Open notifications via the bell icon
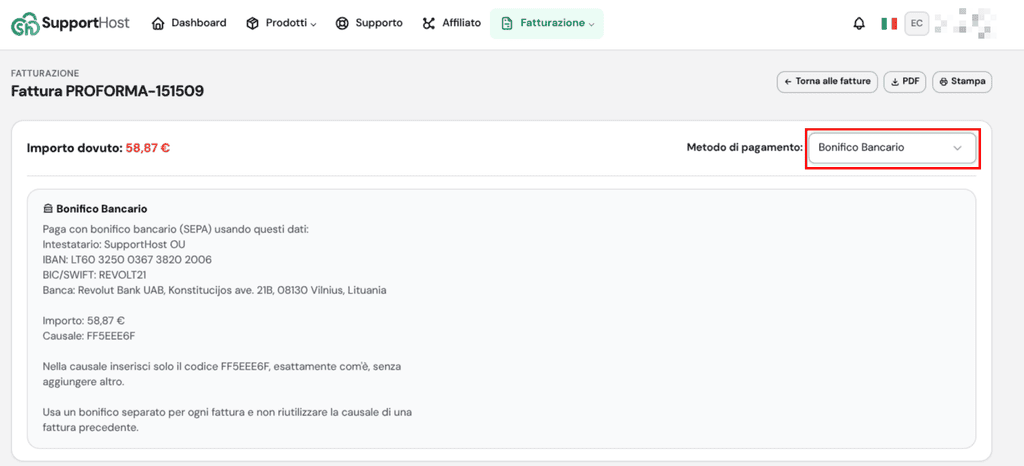 tap(859, 23)
